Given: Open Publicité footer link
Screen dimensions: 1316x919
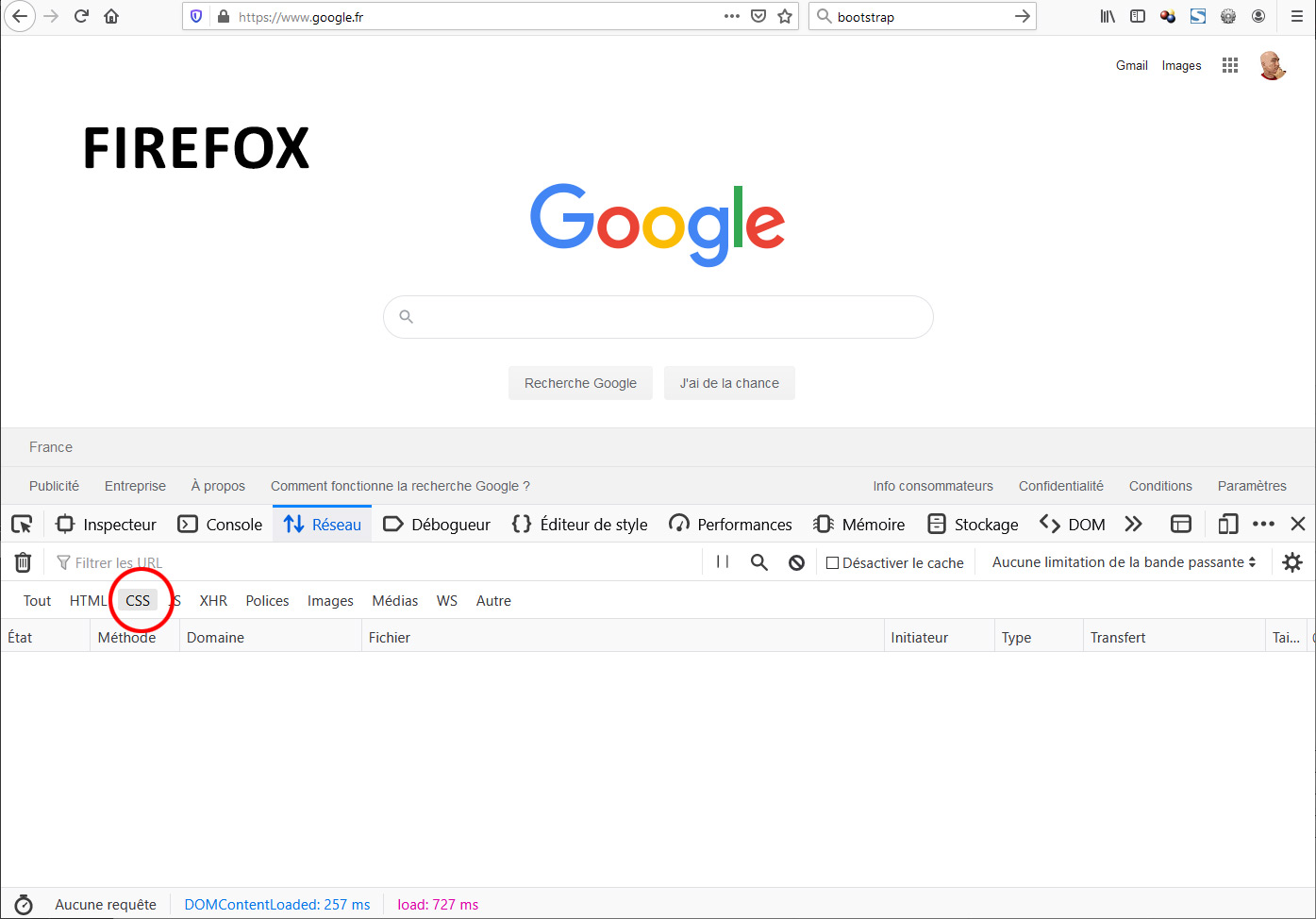Looking at the screenshot, I should click(x=54, y=486).
